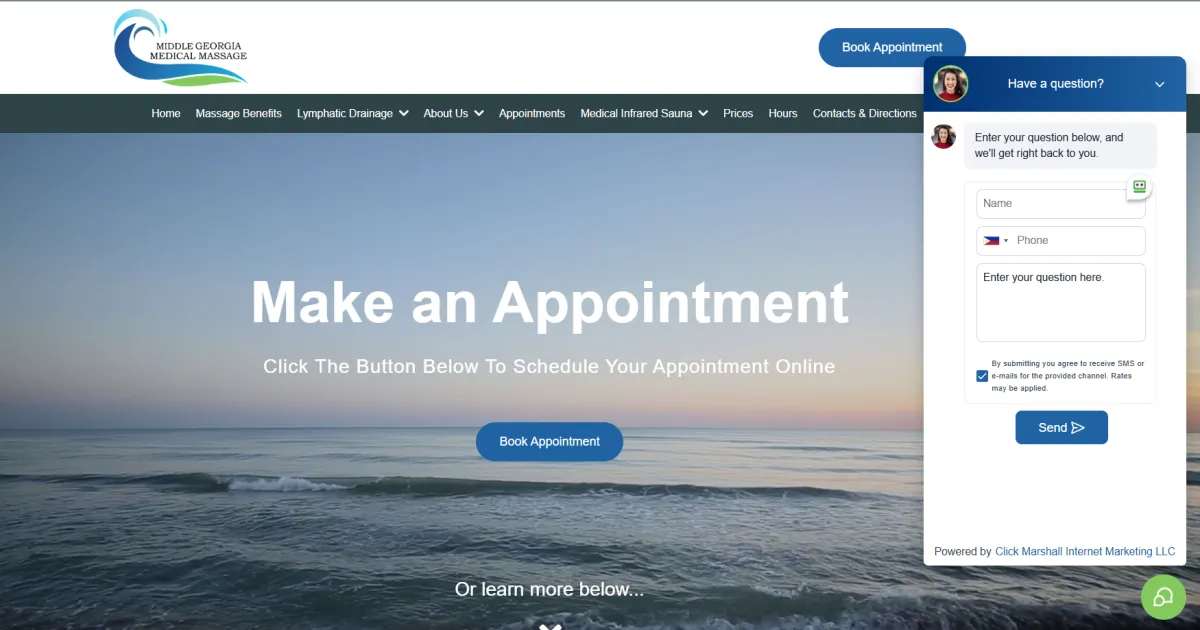Click the small avatar beside chat message
1200x630 pixels.
[943, 137]
